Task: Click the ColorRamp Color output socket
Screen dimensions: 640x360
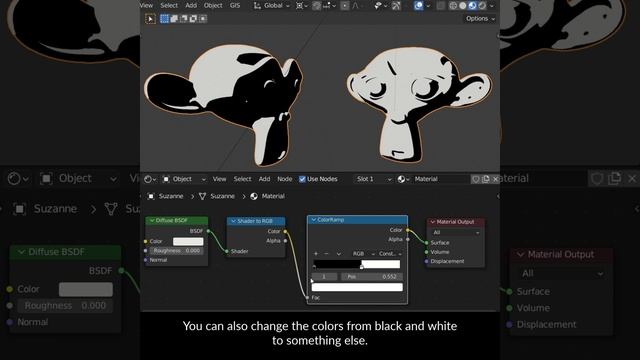Action: coord(407,230)
